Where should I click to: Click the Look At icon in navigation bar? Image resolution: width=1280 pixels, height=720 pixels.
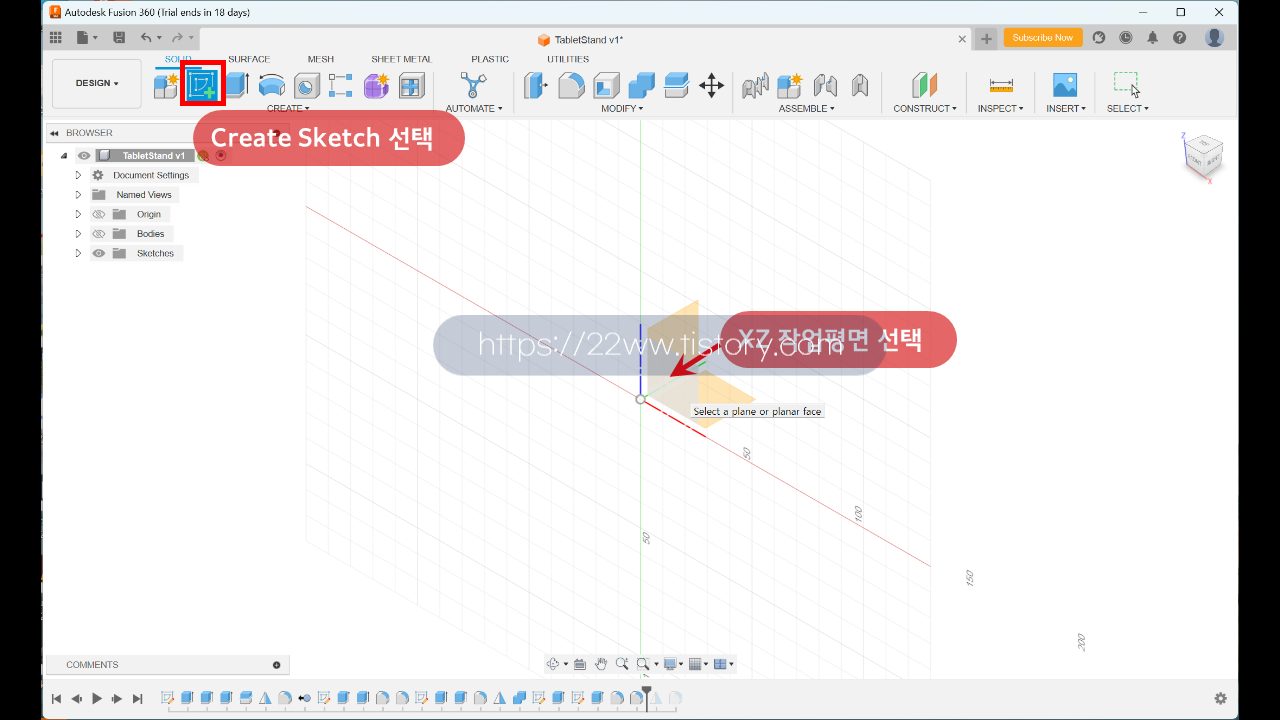579,664
